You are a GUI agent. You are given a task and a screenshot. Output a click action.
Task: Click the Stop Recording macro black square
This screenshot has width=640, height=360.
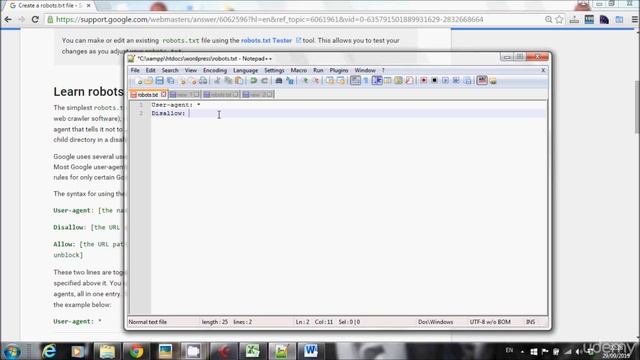click(434, 81)
